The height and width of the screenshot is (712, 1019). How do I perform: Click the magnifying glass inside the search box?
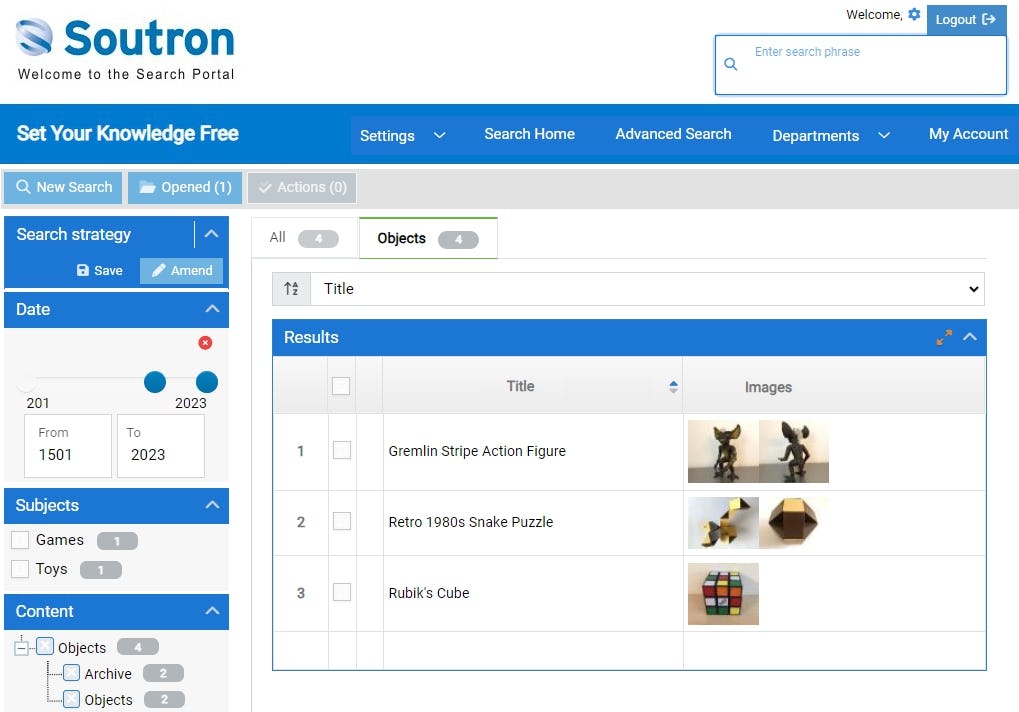[x=730, y=62]
